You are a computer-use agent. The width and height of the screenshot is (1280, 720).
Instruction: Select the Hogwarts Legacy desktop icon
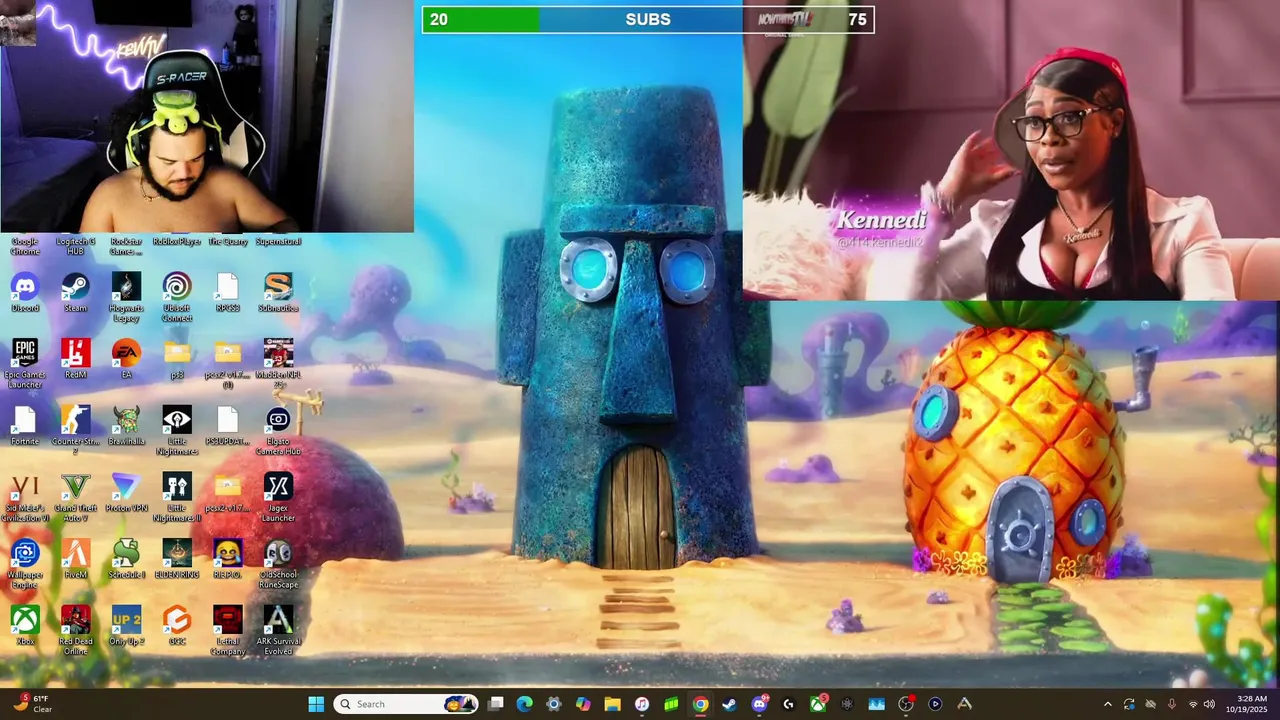tap(126, 298)
